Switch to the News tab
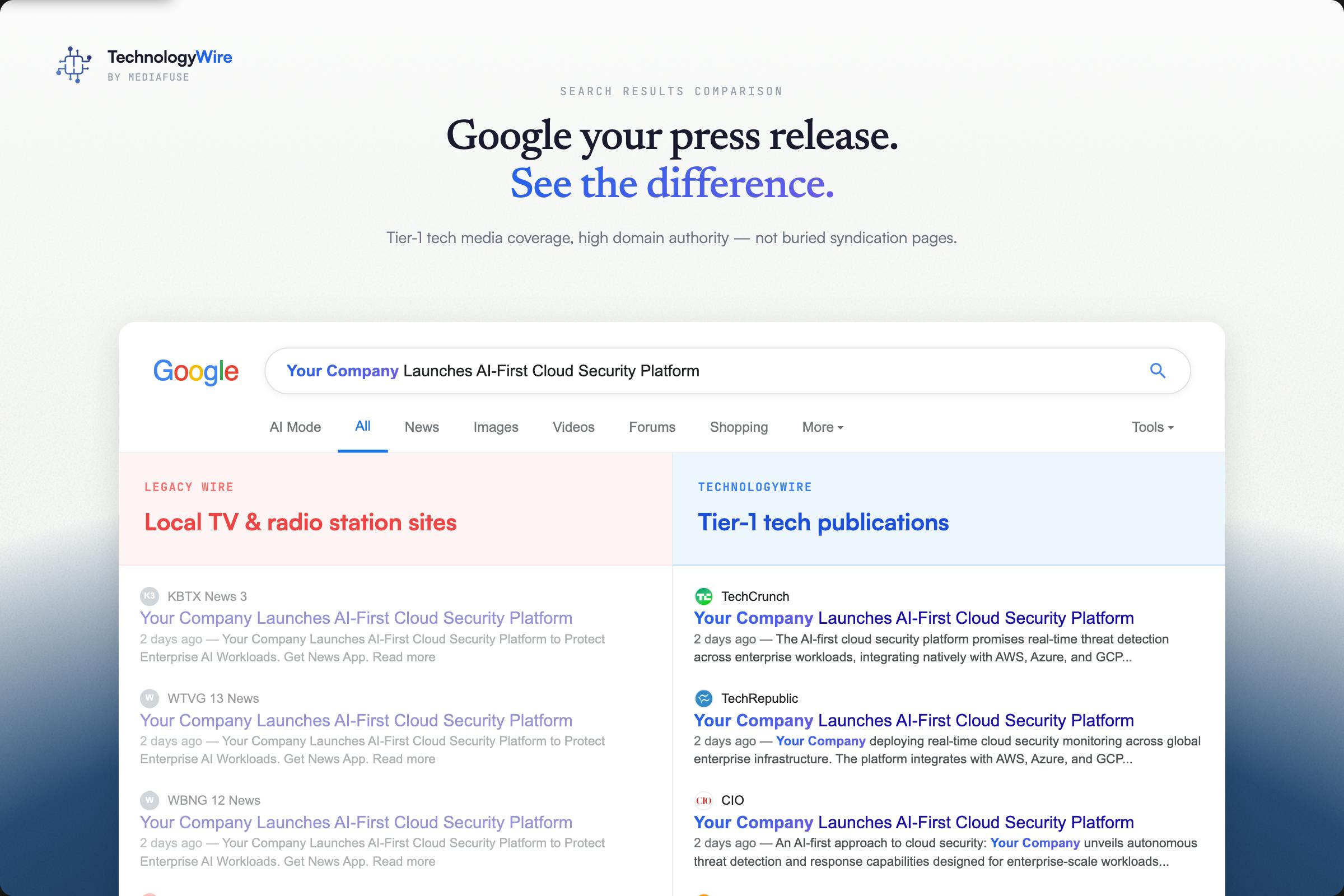The image size is (1344, 896). click(422, 427)
